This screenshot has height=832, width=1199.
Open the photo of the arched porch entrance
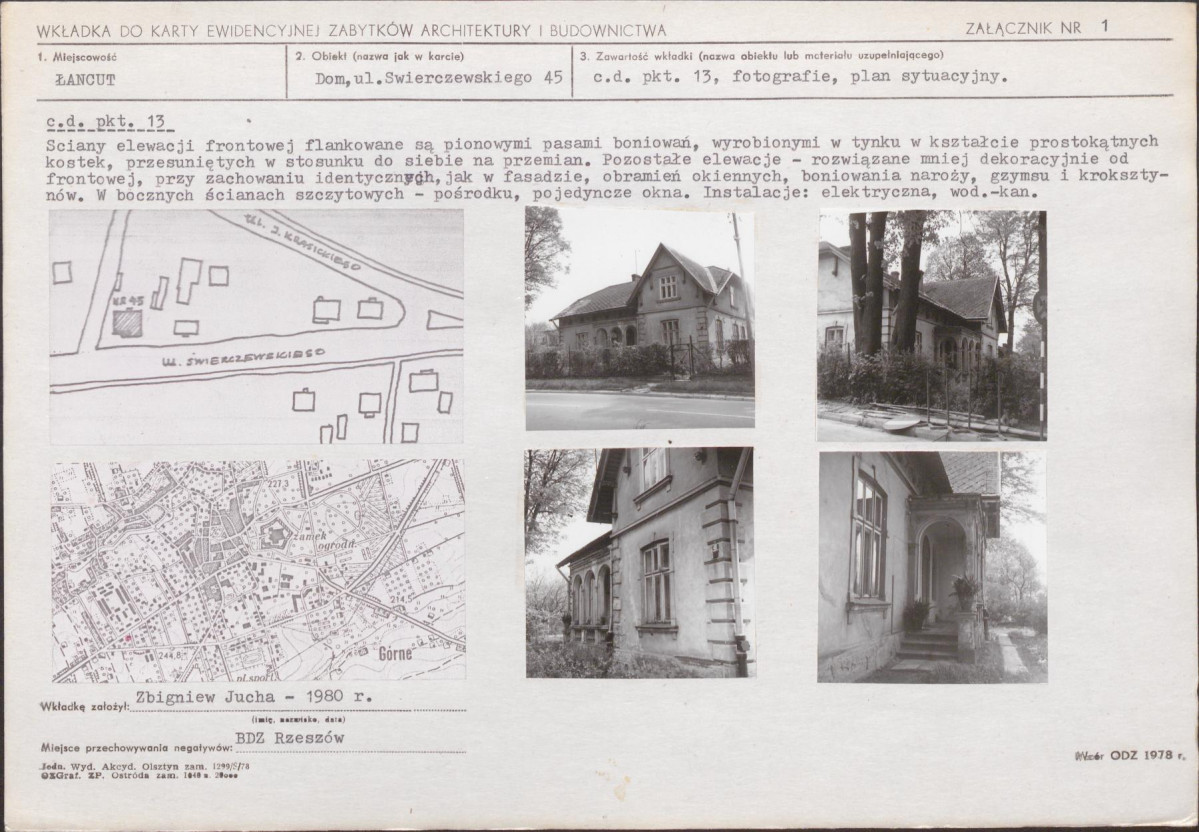(932, 567)
